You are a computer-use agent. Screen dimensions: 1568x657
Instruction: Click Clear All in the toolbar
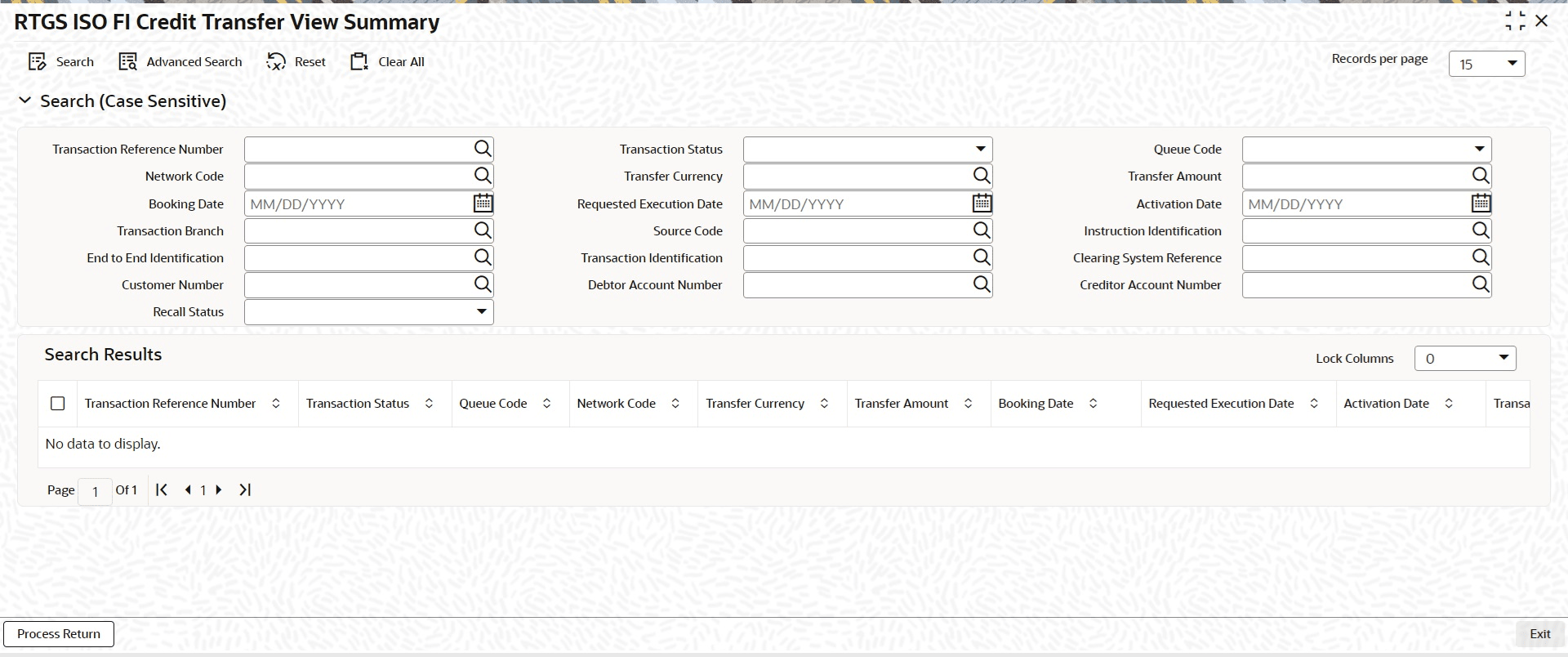point(387,62)
